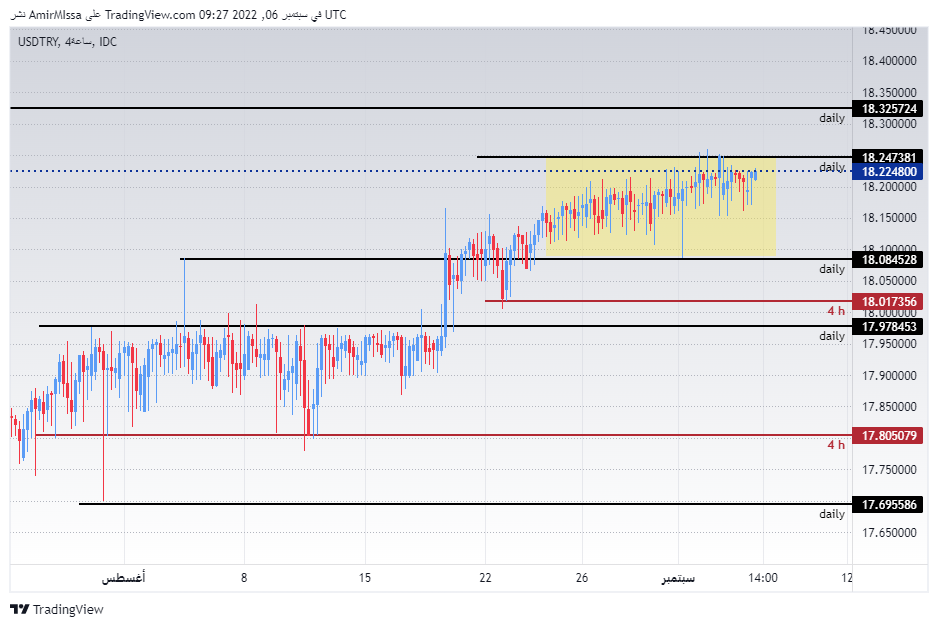This screenshot has height=627, width=938.
Task: Open the USDTRY symbol label on the chart
Action: pyautogui.click(x=38, y=42)
